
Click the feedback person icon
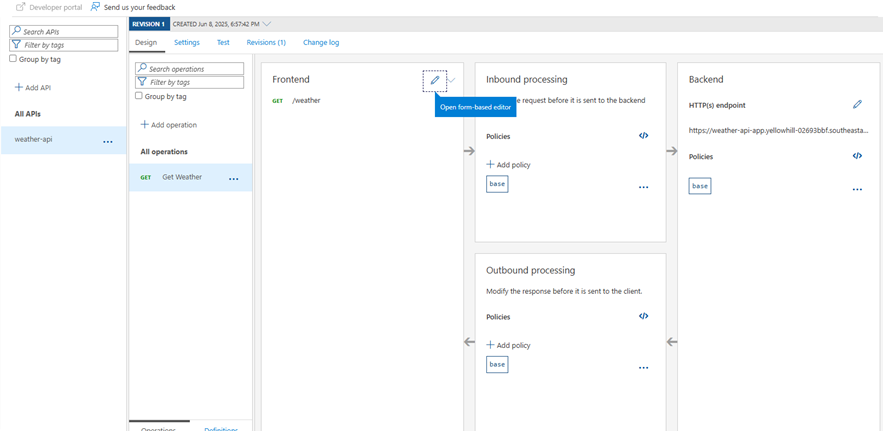pos(95,7)
